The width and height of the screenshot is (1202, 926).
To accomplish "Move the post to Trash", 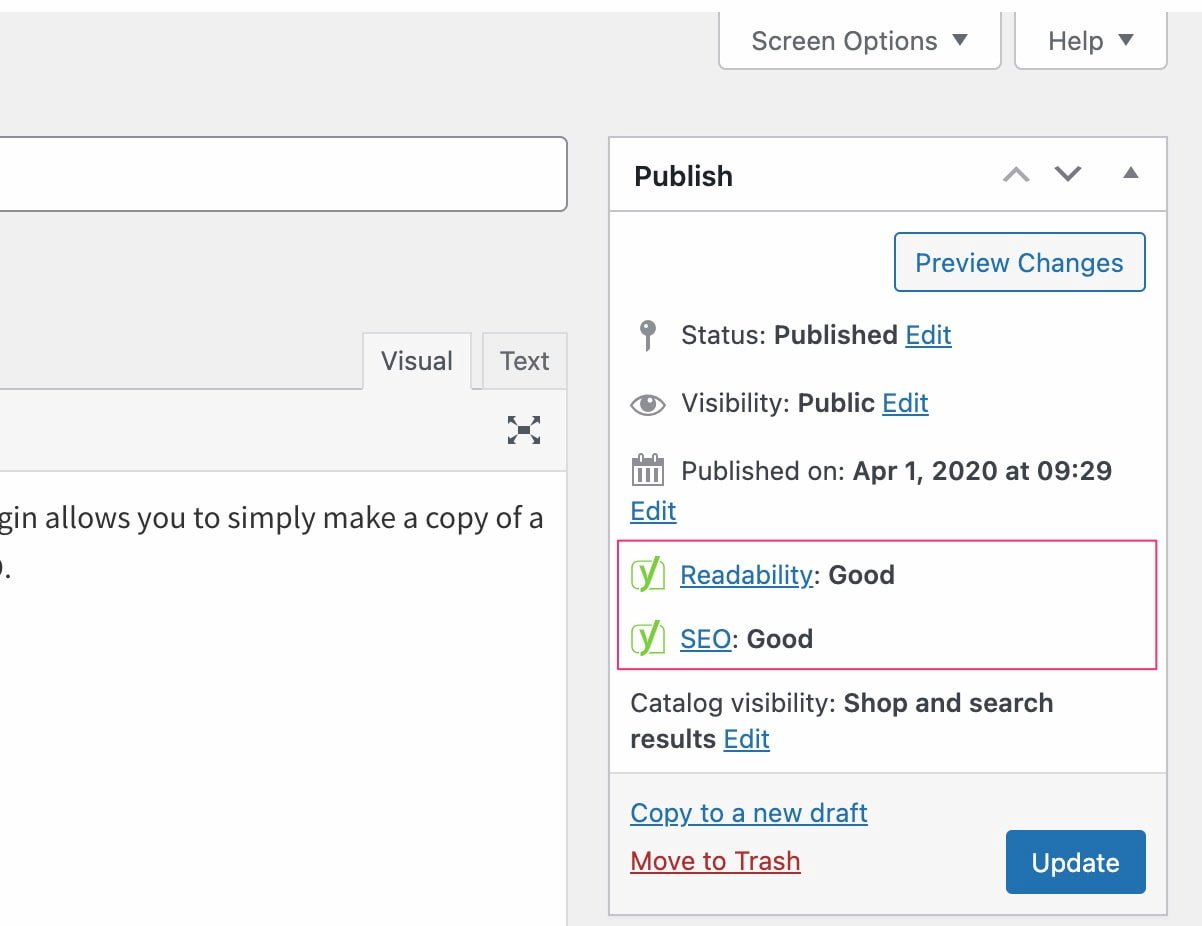I will point(715,861).
